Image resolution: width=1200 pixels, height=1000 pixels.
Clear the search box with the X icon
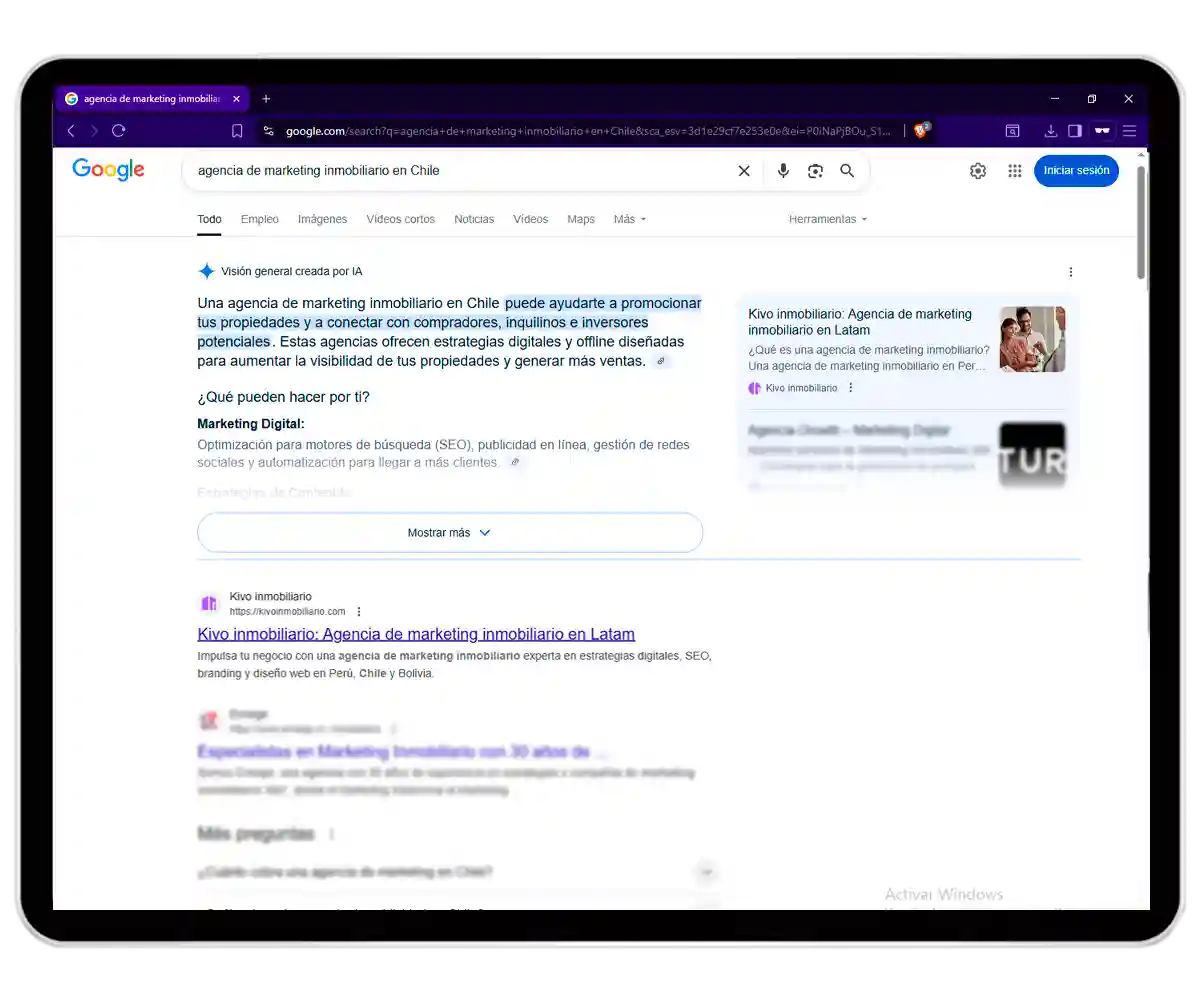(x=744, y=171)
